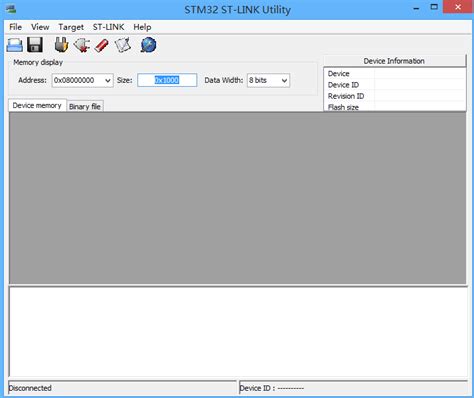Viewport: 474px width, 398px height.
Task: Connect to the target with plug icon
Action: 61,45
